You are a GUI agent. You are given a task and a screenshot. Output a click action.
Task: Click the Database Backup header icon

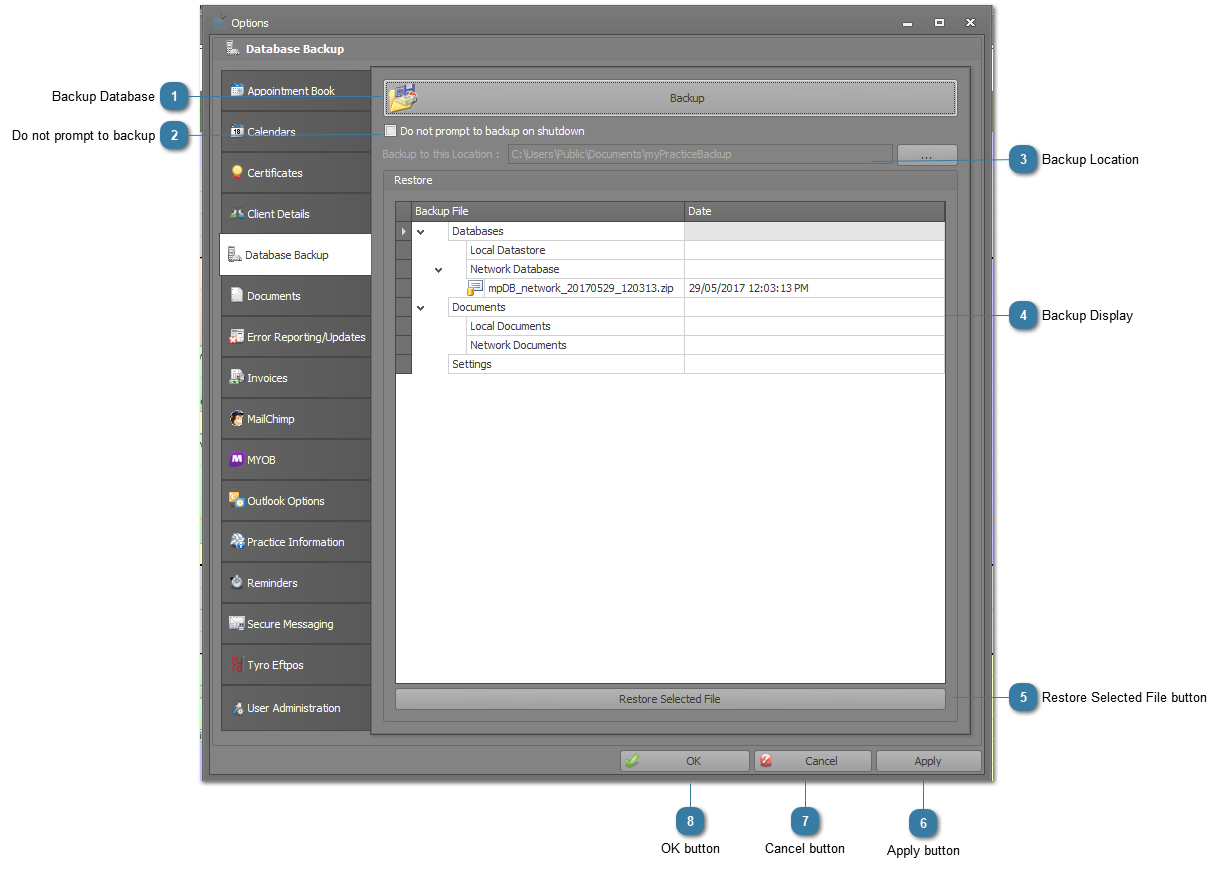click(x=232, y=48)
